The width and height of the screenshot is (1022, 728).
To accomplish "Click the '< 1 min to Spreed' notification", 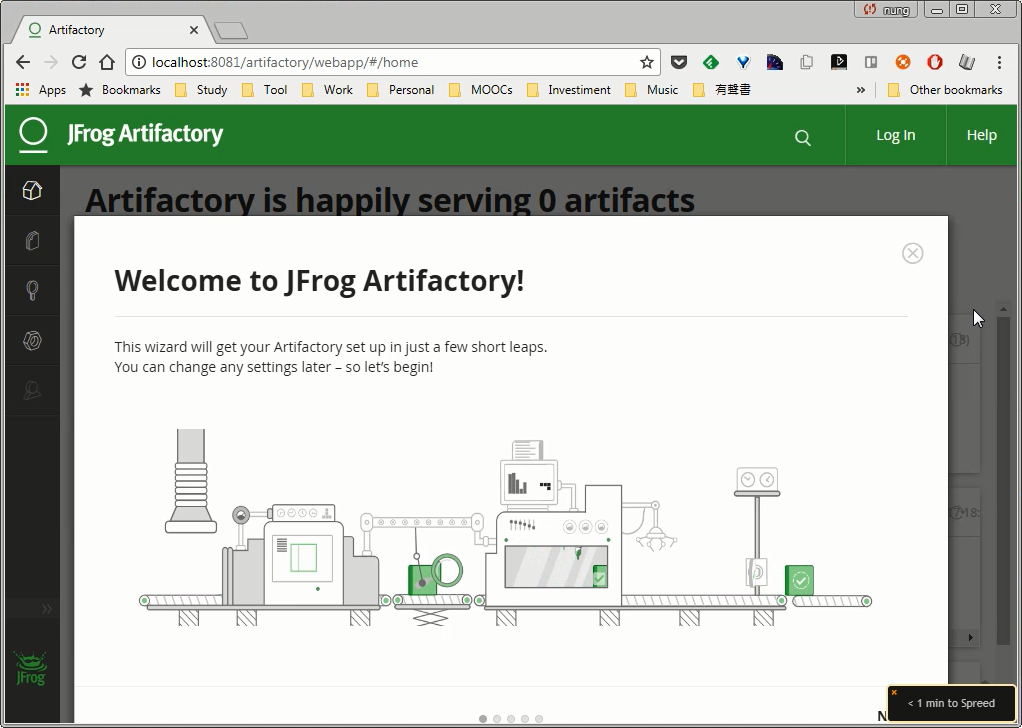I will coord(951,703).
